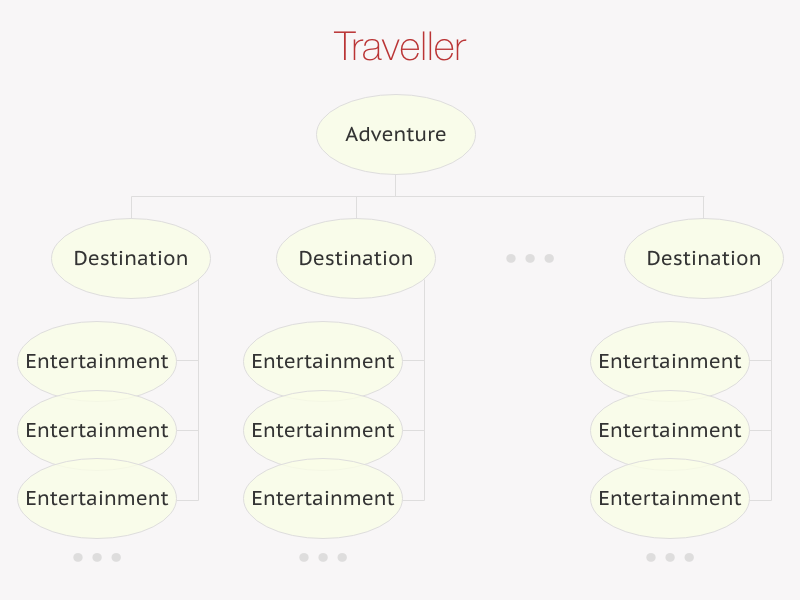Select the Adventure root node
Viewport: 800px width, 600px height.
(x=396, y=134)
